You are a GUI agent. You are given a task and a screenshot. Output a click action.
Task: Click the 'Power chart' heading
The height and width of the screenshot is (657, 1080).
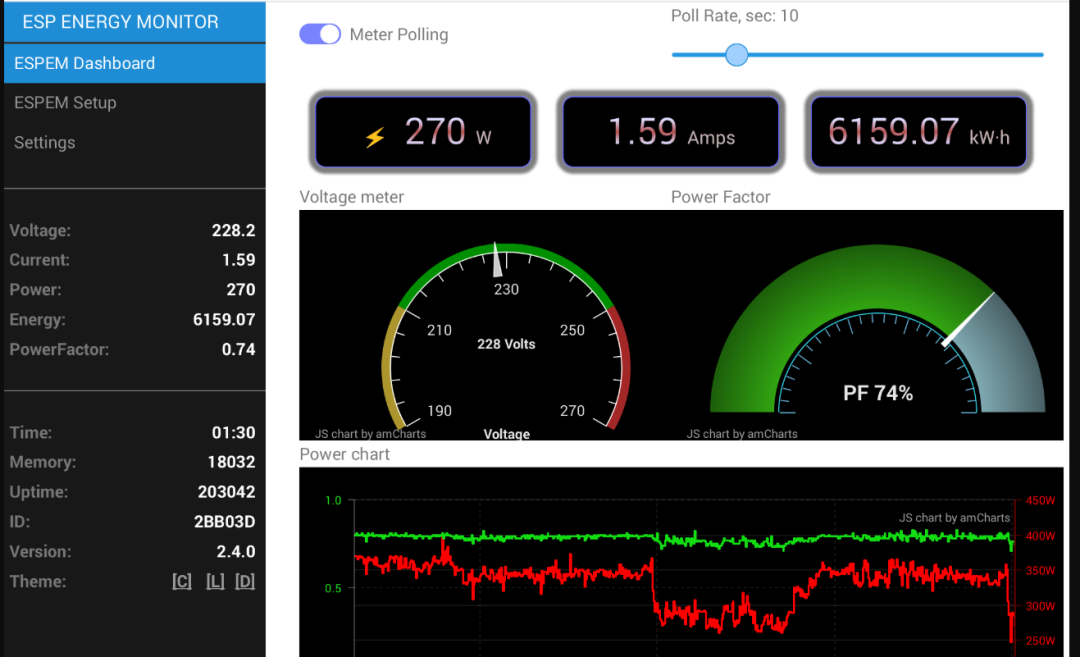344,455
